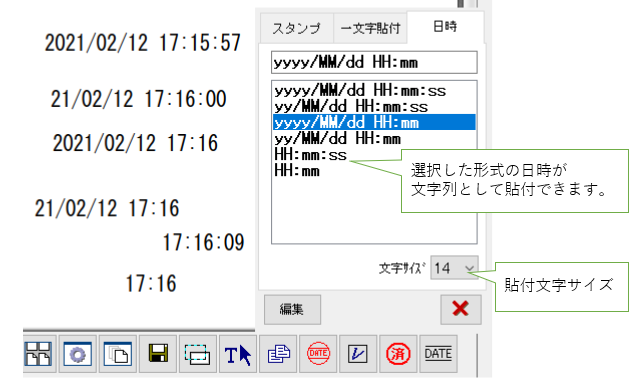
Task: Click the four-page thumbnail grid icon
Action: point(39,354)
